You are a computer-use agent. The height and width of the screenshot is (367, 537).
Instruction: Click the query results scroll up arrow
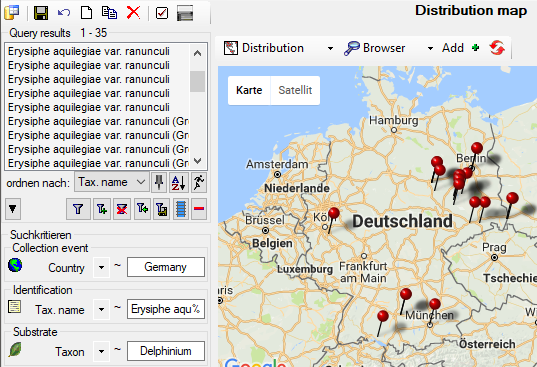tap(197, 53)
